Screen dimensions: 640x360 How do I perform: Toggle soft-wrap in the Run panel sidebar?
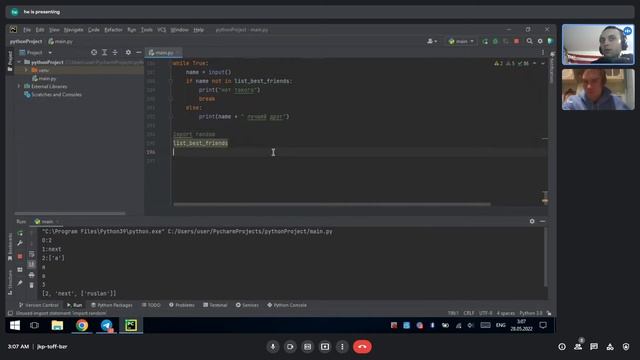[31, 254]
